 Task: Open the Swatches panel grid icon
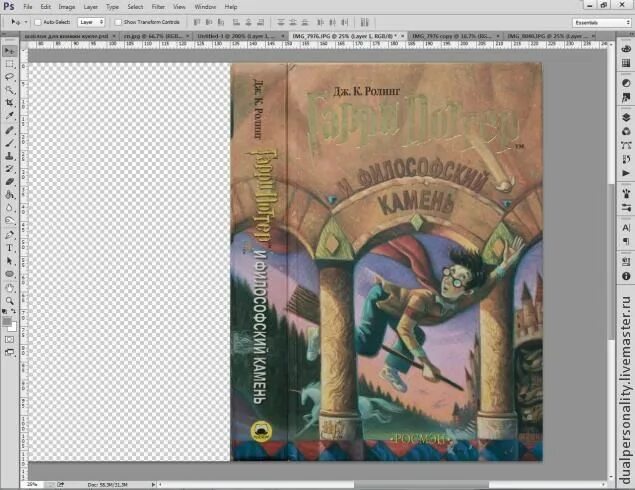[x=626, y=63]
